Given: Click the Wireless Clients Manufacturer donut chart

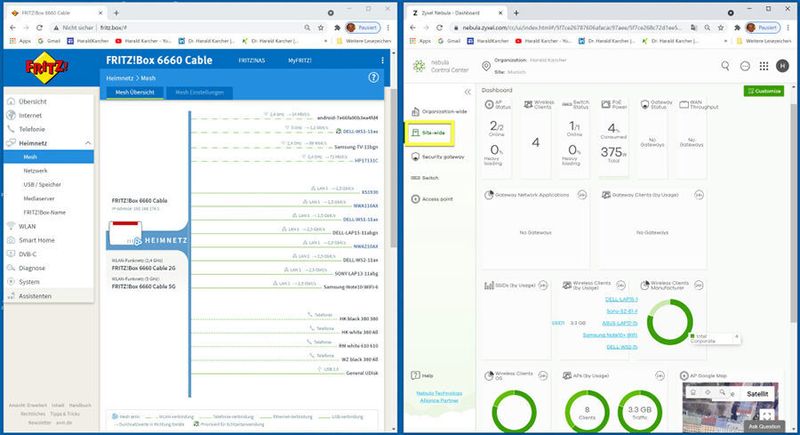Looking at the screenshot, I should pyautogui.click(x=669, y=322).
